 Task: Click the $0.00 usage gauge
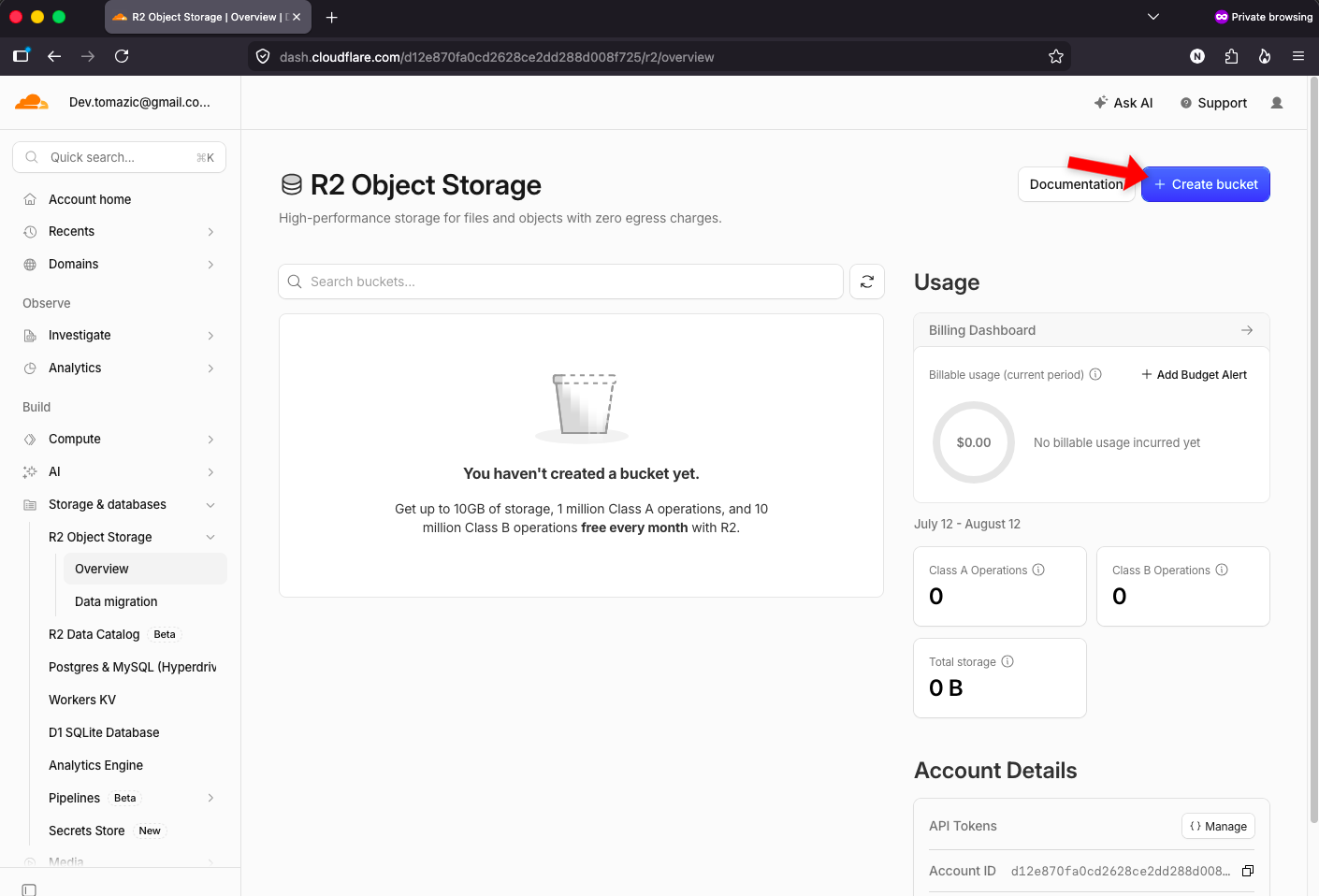(974, 442)
